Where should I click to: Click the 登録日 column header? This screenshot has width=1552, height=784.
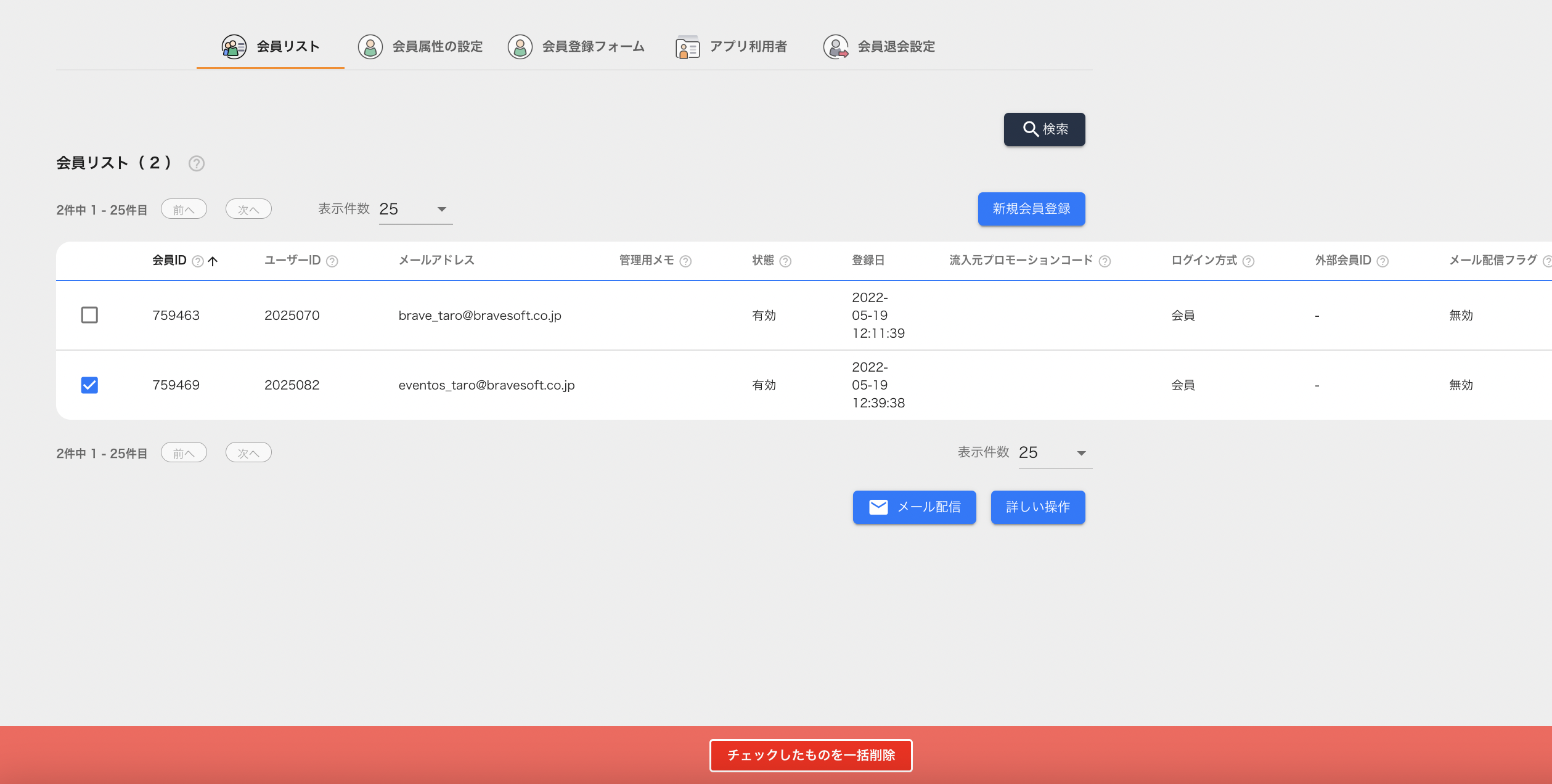click(x=868, y=261)
